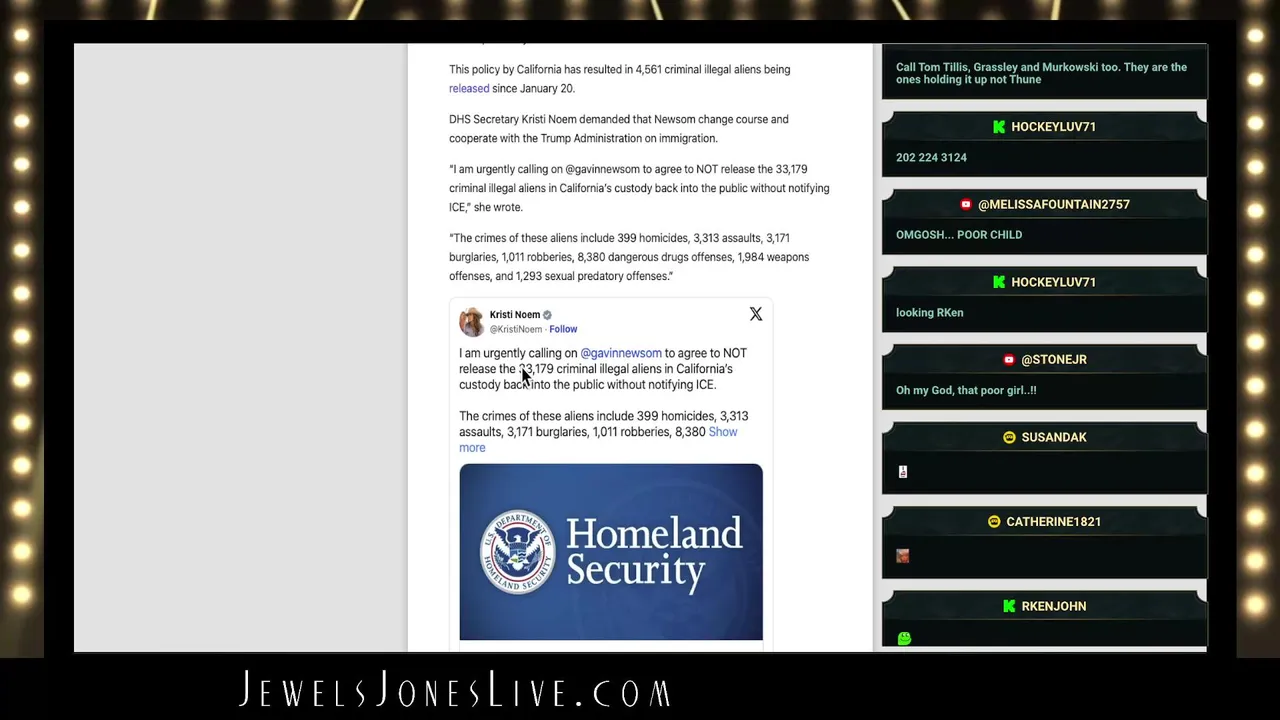Select paragraph starting 'This policy by California'
This screenshot has width=1280, height=720.
point(620,79)
